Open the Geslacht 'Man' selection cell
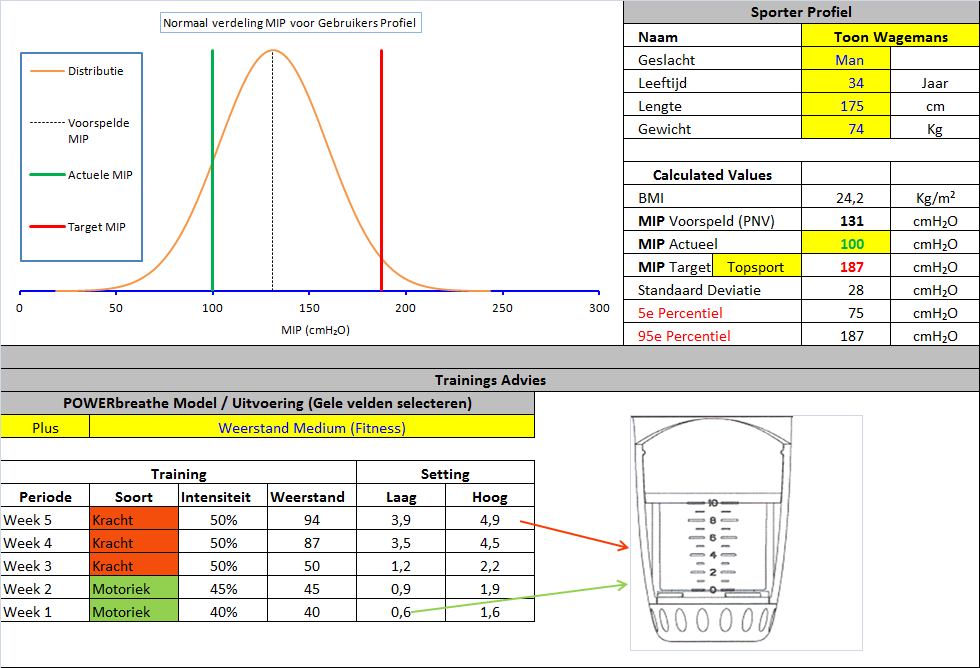980x668 pixels. pos(846,60)
